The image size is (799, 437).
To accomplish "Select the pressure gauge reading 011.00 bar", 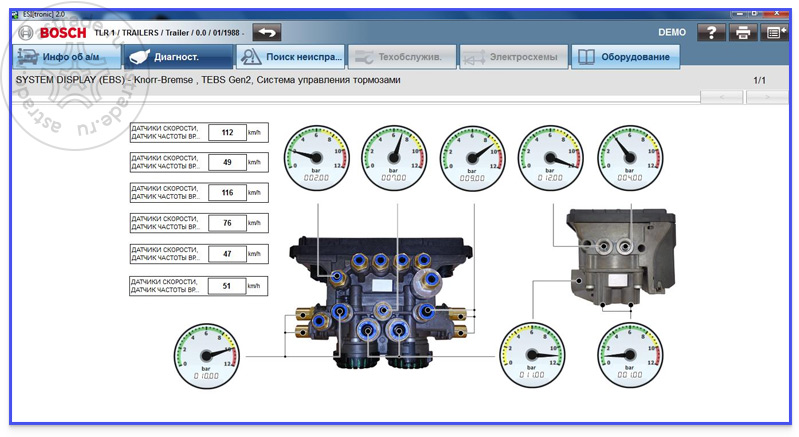I will coord(532,354).
